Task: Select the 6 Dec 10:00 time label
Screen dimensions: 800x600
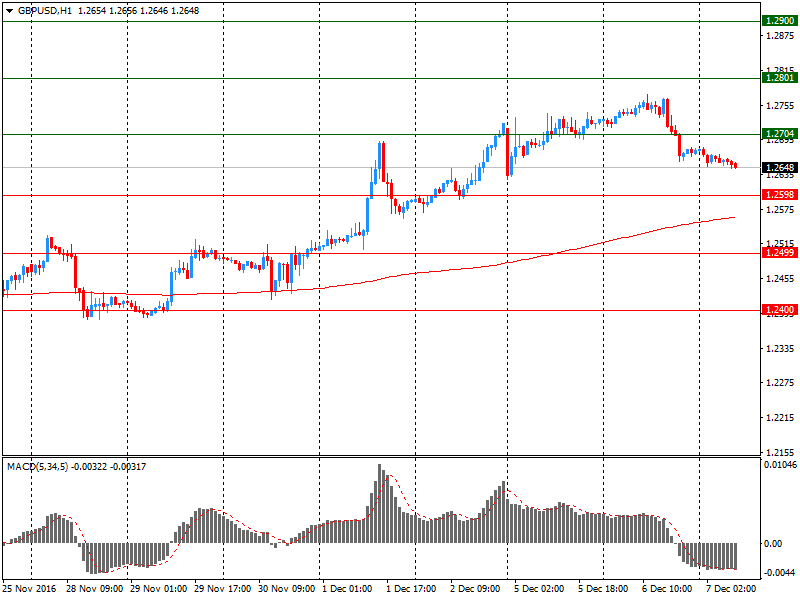Action: coord(667,589)
